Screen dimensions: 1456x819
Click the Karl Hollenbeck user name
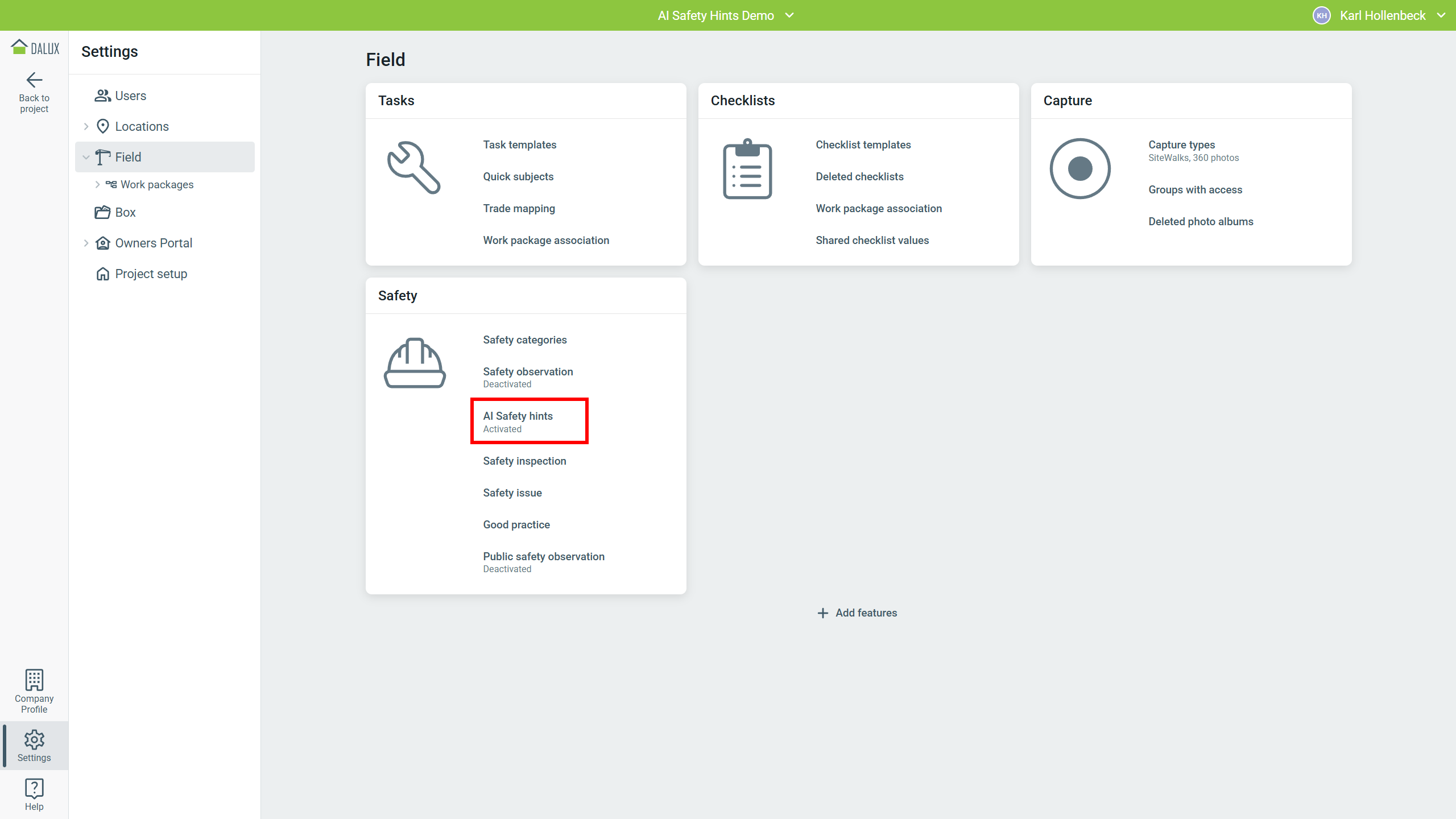point(1383,15)
